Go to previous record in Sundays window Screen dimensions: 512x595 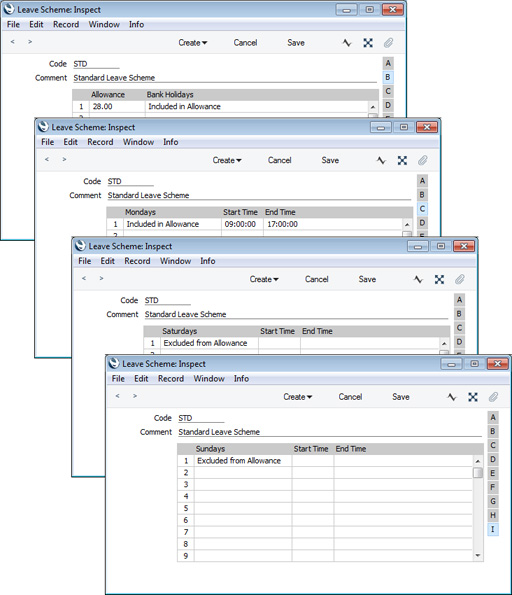(x=118, y=396)
